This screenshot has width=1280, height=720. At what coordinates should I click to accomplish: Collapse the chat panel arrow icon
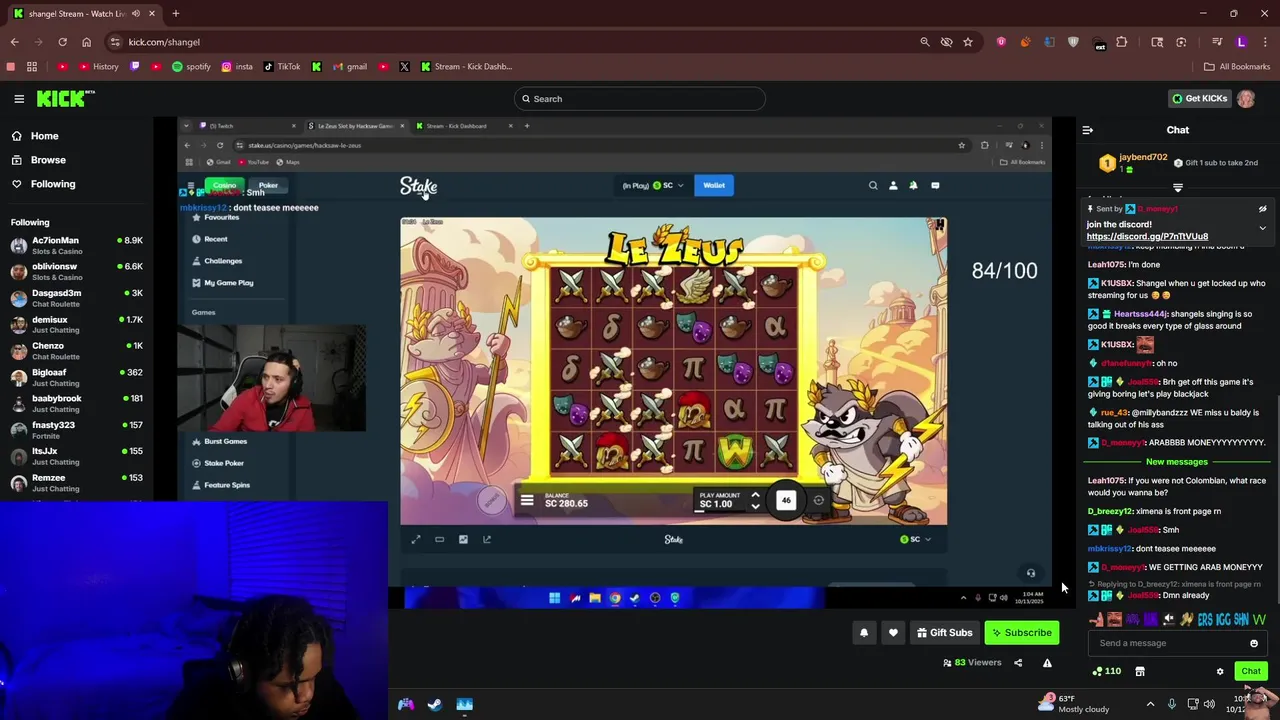coord(1088,130)
